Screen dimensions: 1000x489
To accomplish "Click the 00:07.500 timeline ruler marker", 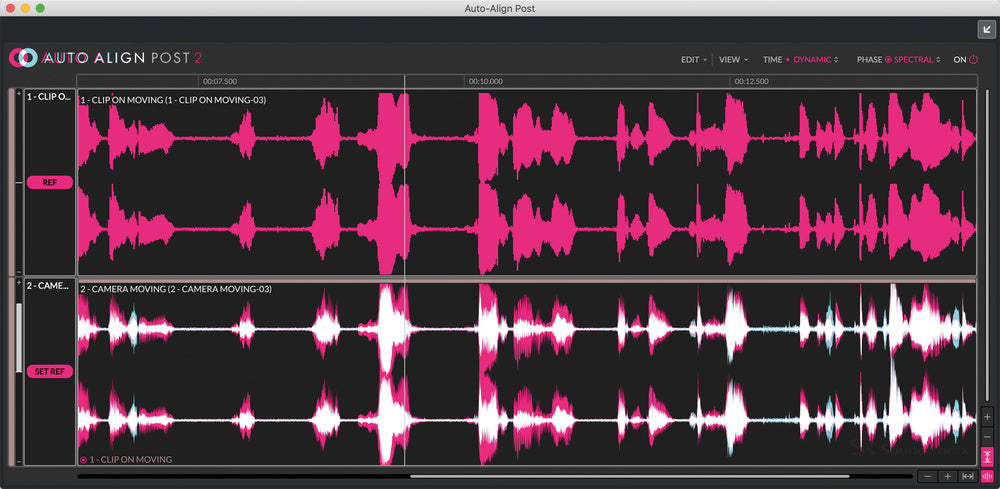I will coord(220,82).
